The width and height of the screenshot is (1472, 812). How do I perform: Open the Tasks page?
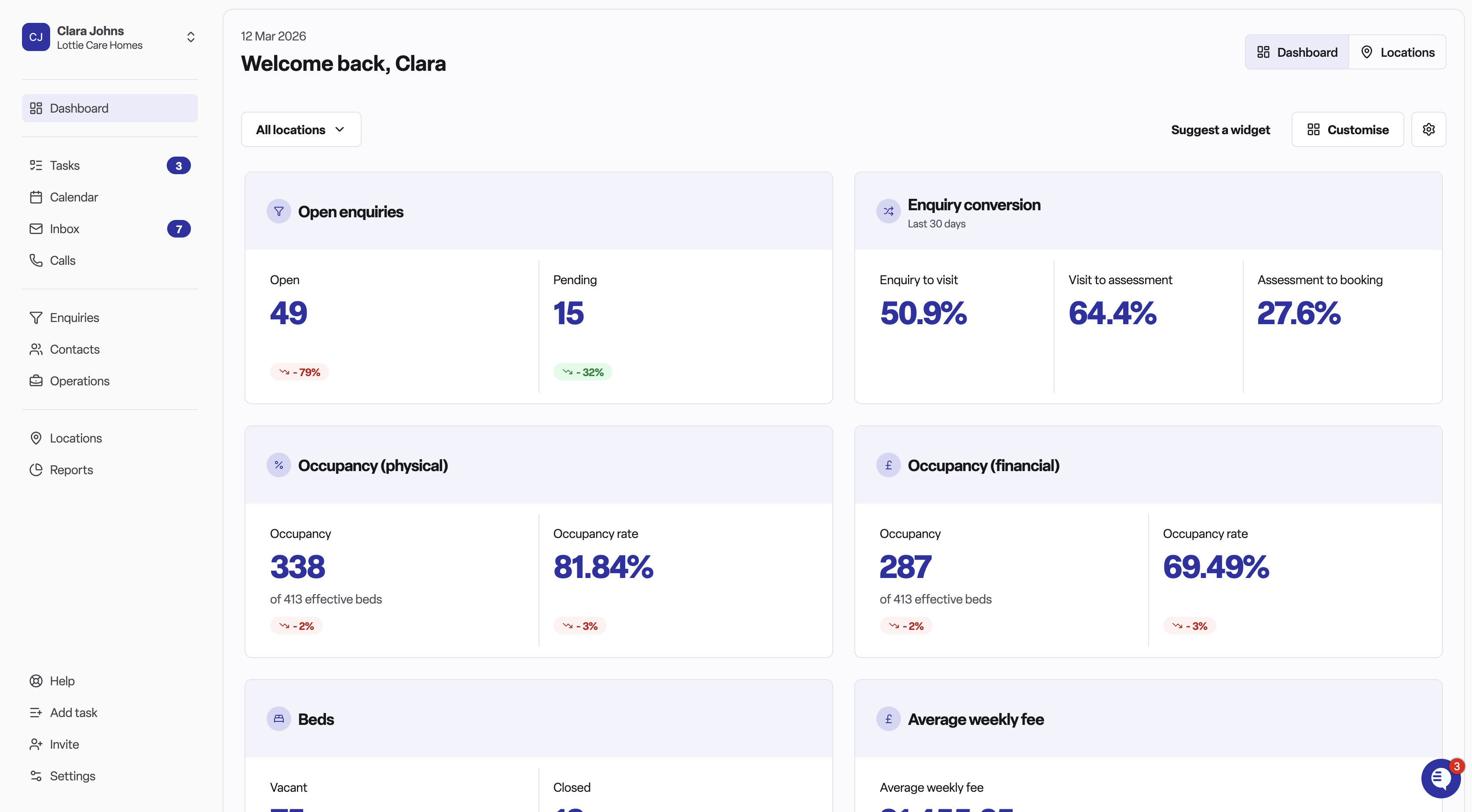pyautogui.click(x=110, y=166)
